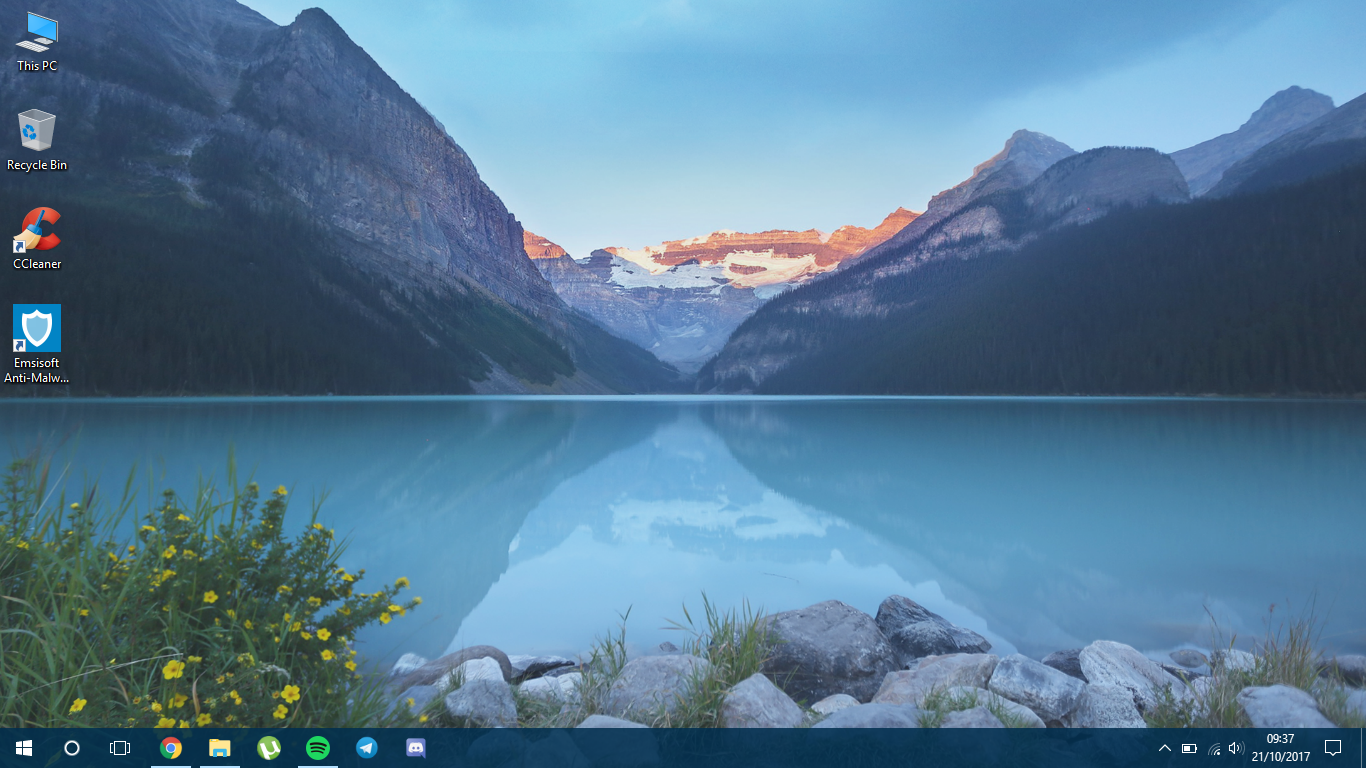Open the Action Center notifications icon
The width and height of the screenshot is (1366, 768).
1333,748
